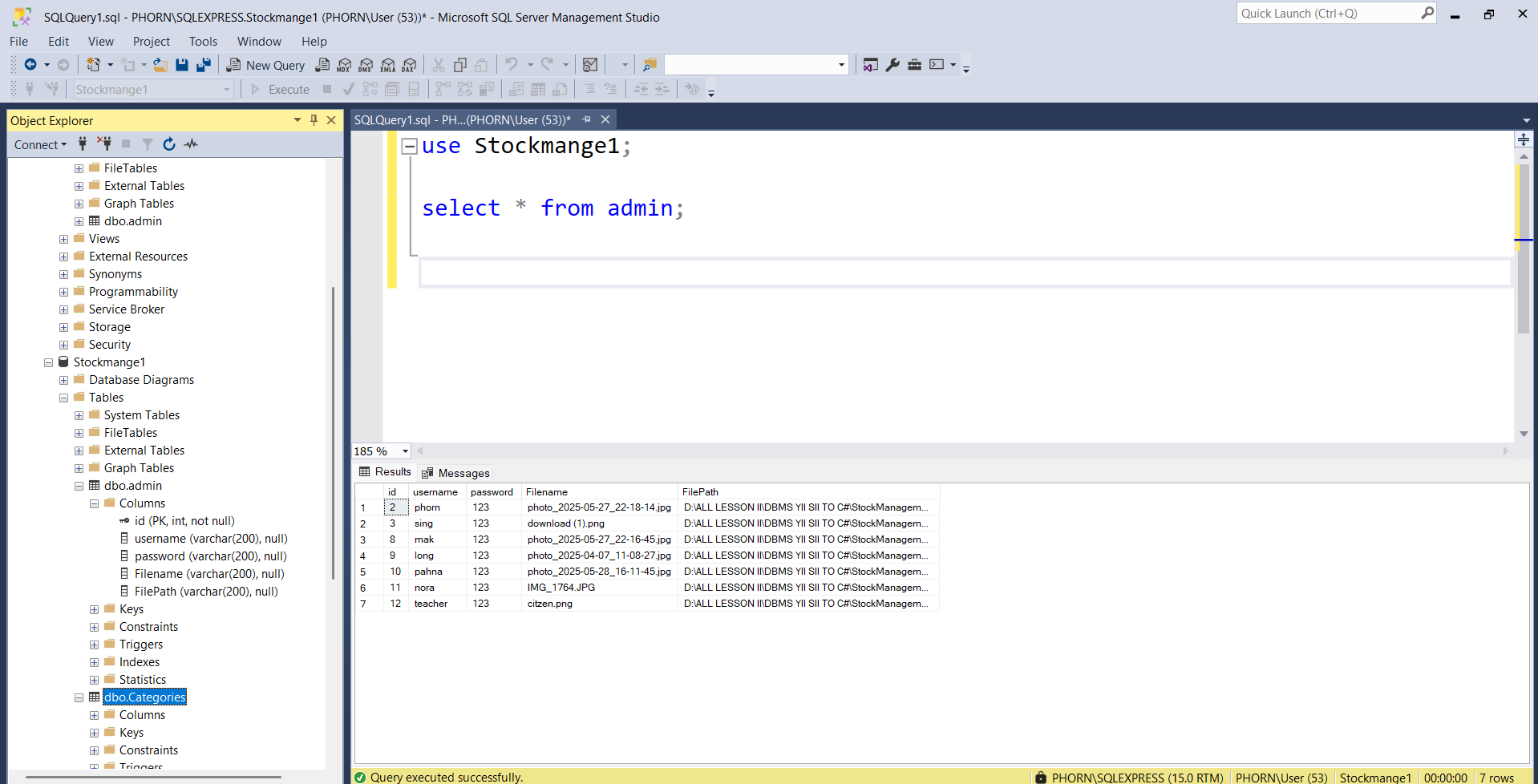Screen dimensions: 1538x784
Task: Click the split editor icon above the scrollbar
Action: click(1524, 139)
